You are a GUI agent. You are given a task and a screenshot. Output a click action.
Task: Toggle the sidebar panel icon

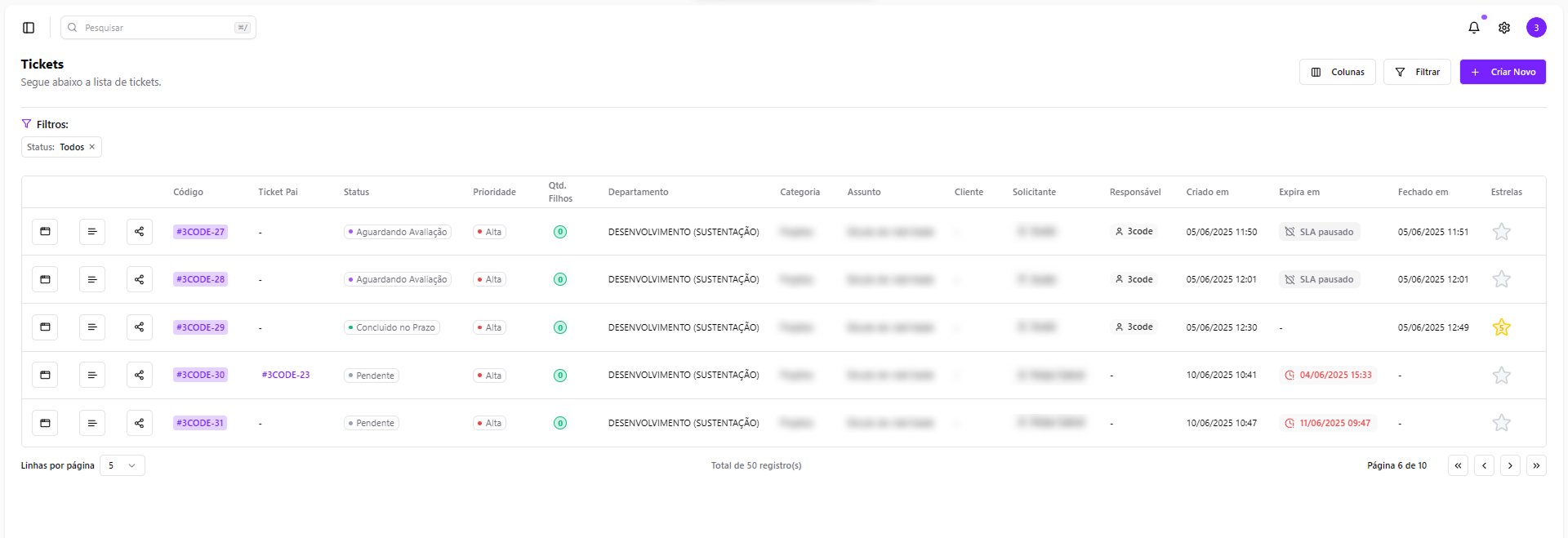29,28
